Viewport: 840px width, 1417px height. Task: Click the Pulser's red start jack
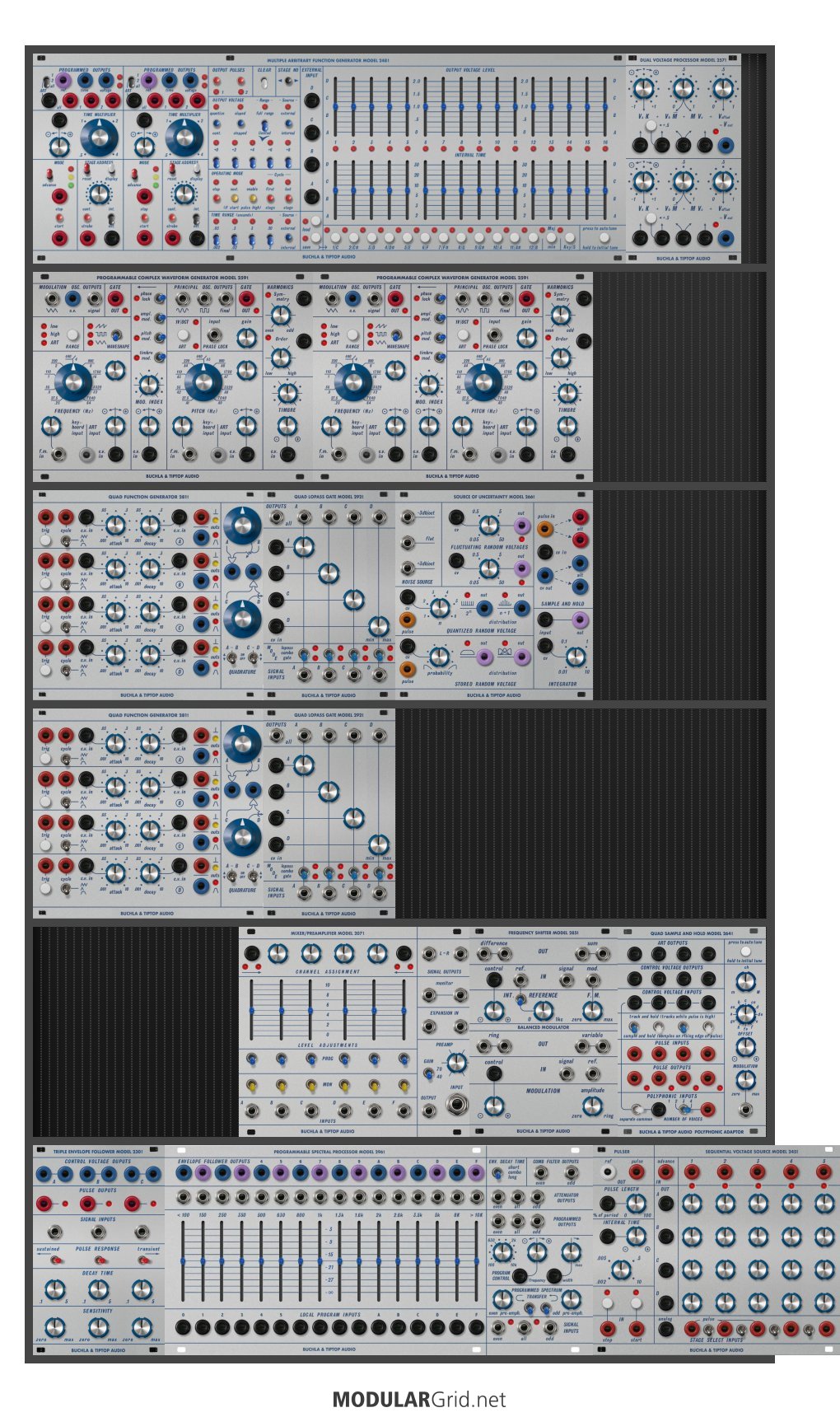coord(636,1328)
